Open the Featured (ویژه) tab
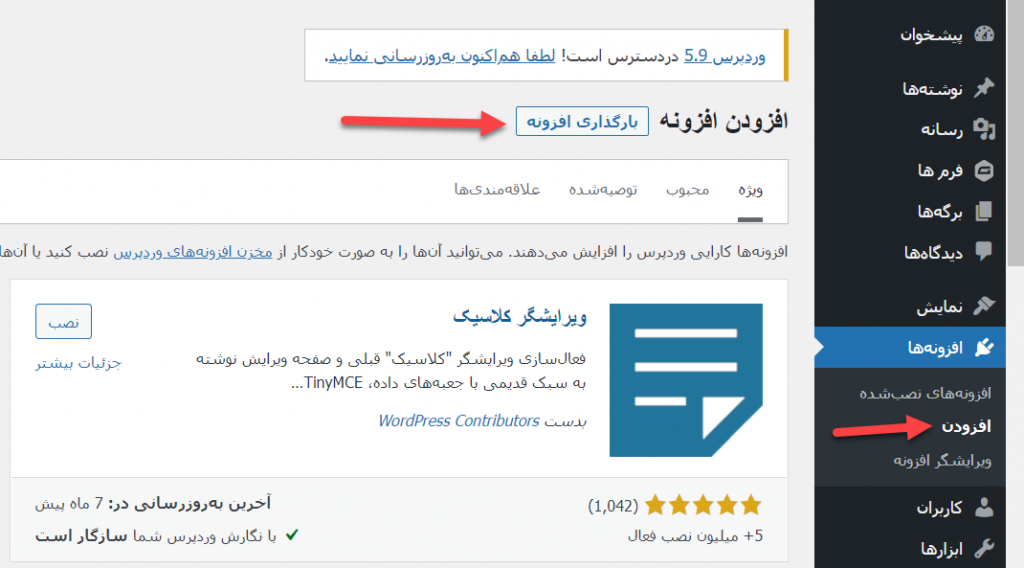The image size is (1024, 568). click(750, 190)
